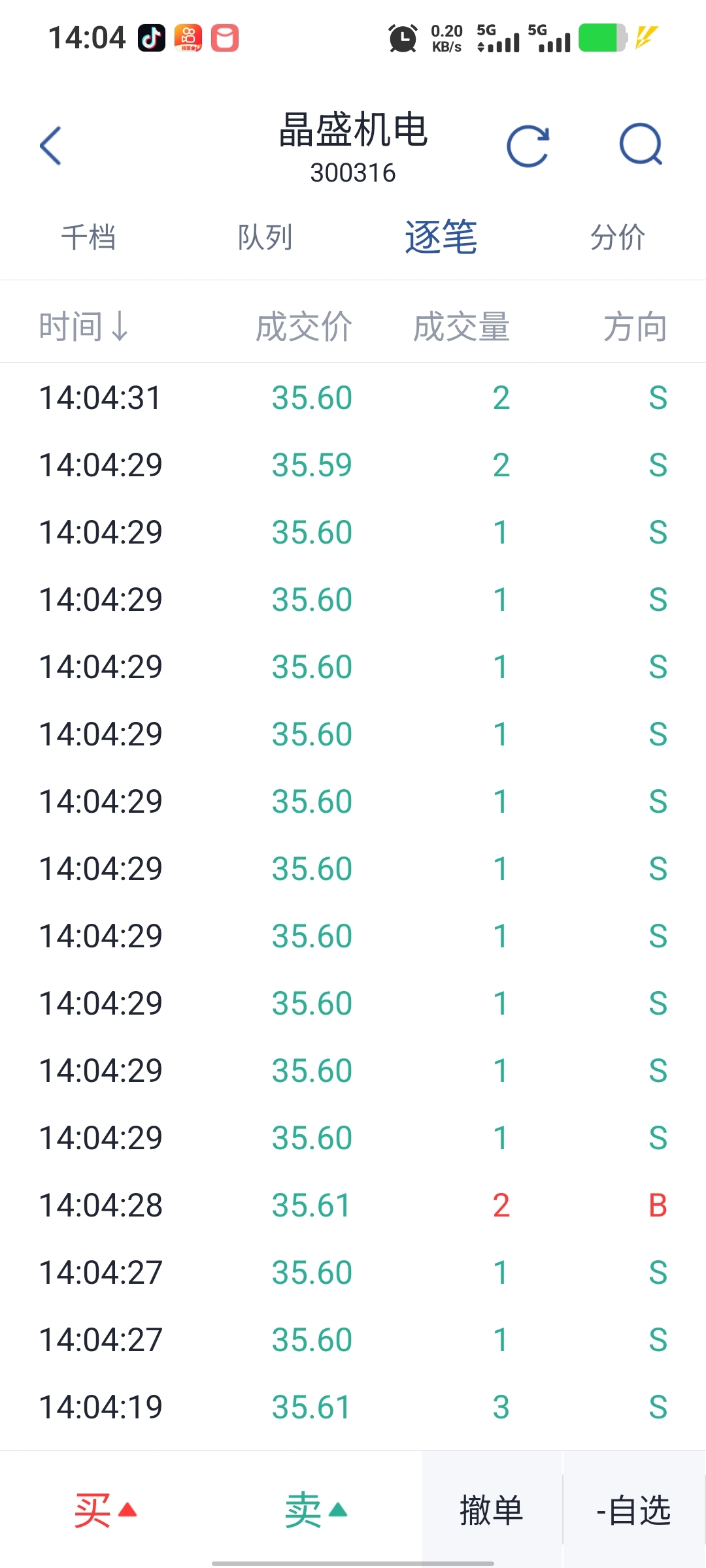
Task: Tap the back arrow icon
Action: (x=51, y=146)
